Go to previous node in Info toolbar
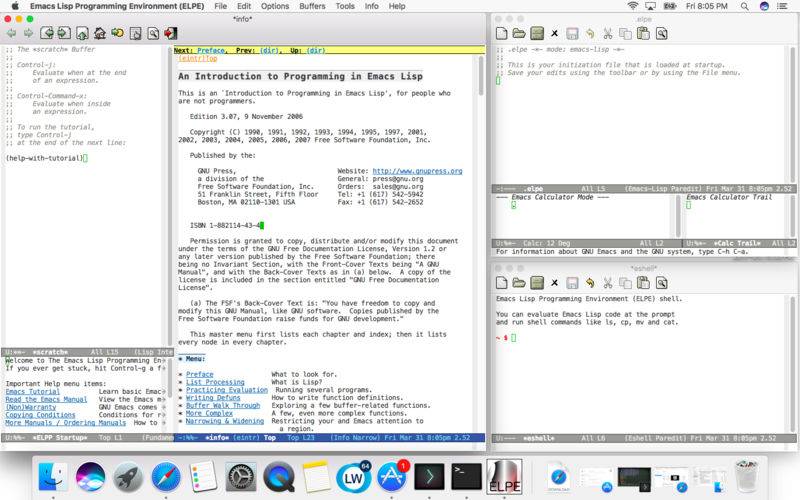The width and height of the screenshot is (800, 500). click(x=47, y=33)
